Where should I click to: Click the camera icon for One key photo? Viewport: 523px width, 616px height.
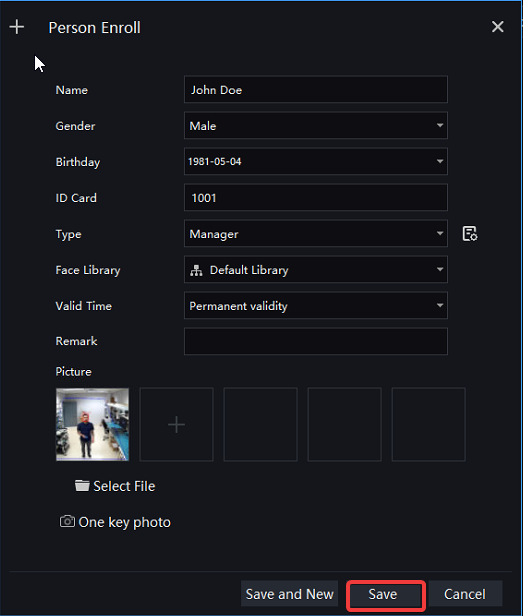[x=67, y=521]
